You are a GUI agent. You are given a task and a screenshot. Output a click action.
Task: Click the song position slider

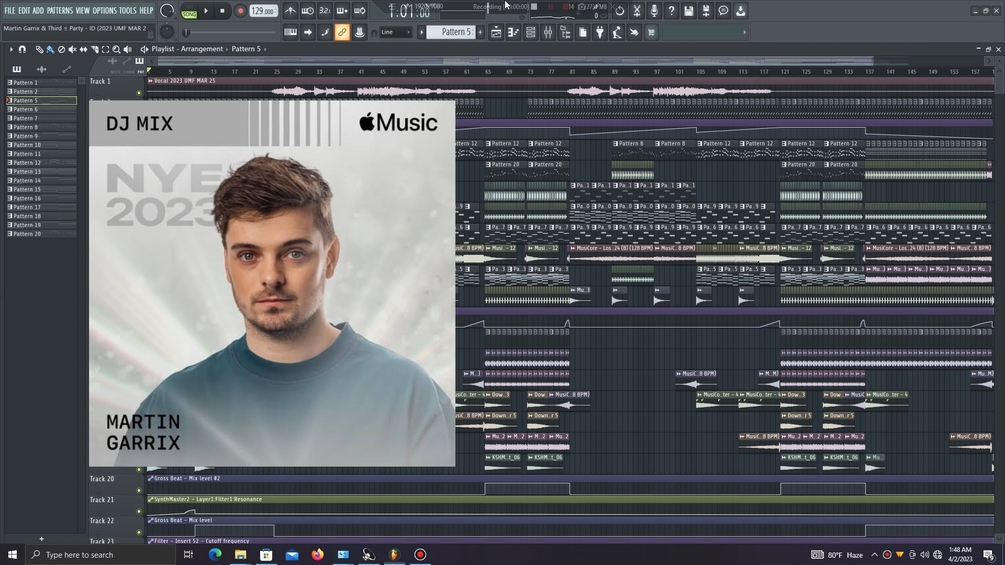pyautogui.click(x=231, y=32)
